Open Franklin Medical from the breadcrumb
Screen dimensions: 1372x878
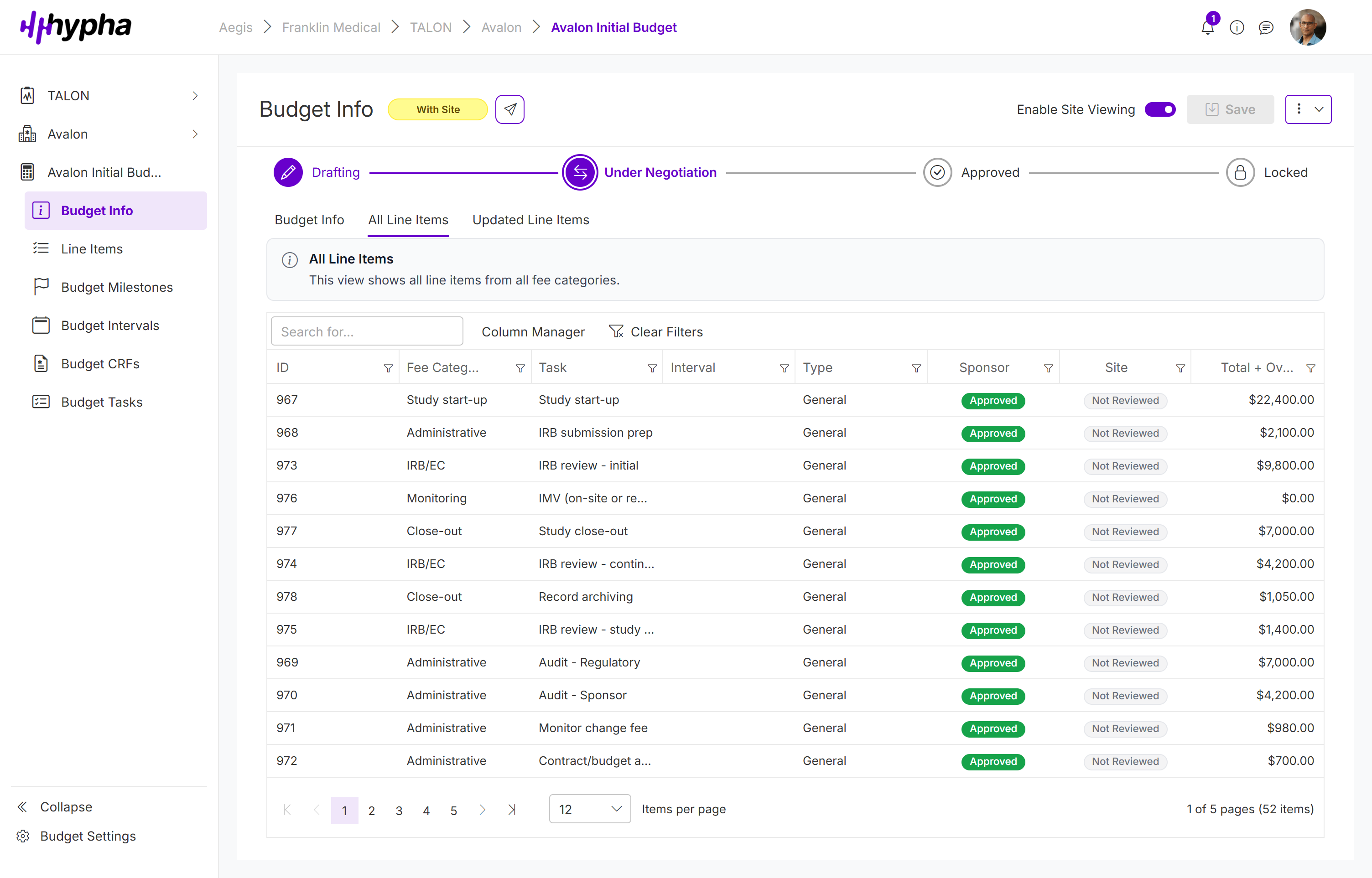[331, 27]
